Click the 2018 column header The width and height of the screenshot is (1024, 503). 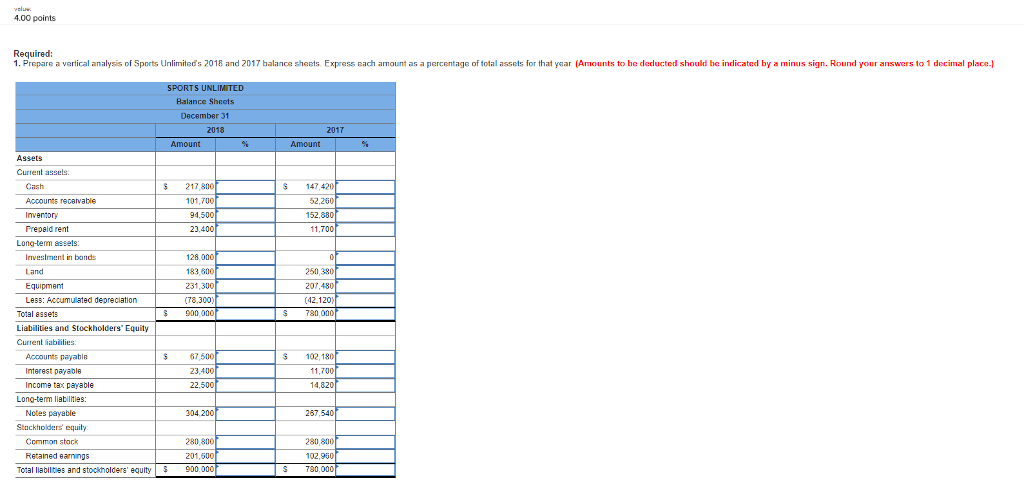click(216, 130)
